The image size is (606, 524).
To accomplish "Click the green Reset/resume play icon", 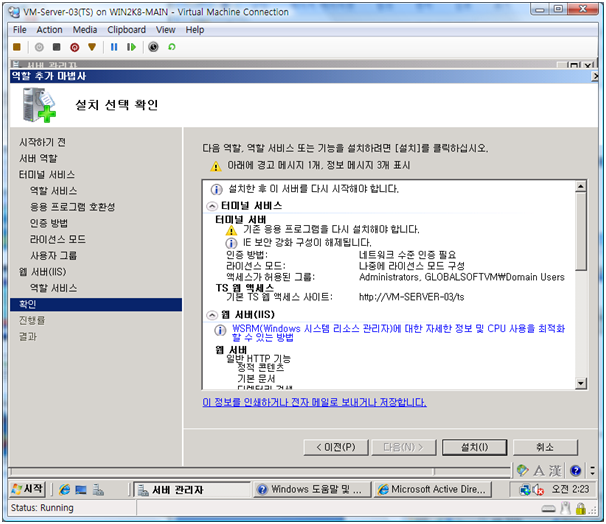I will pos(131,47).
